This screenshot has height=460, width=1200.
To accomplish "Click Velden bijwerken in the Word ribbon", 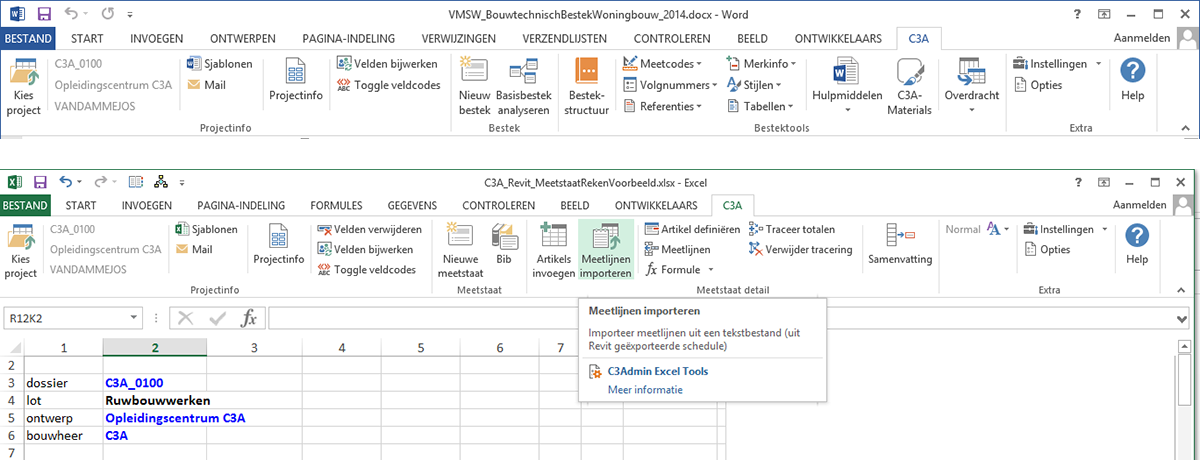I will 388,64.
